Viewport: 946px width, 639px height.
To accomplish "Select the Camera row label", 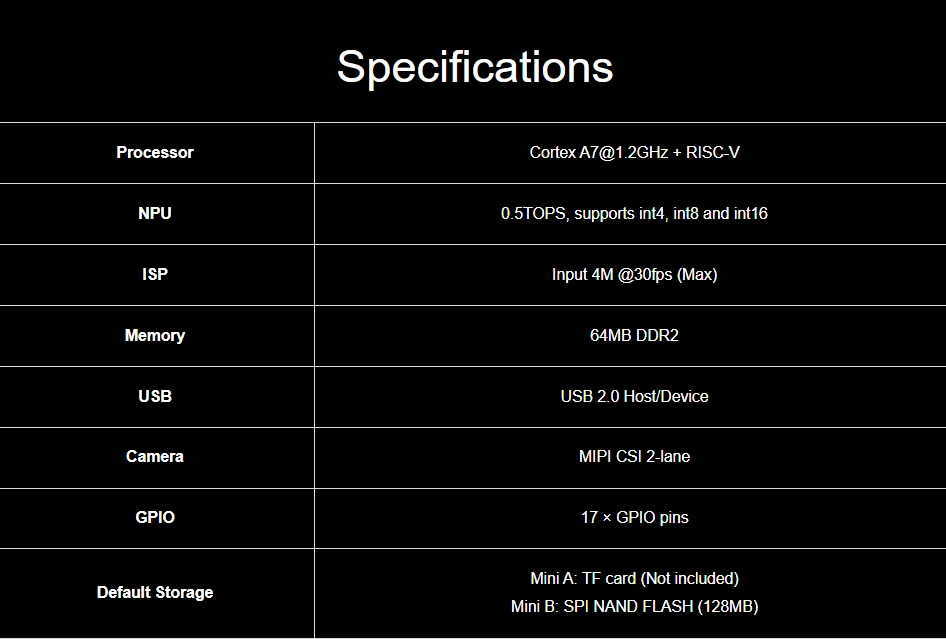I will (155, 456).
